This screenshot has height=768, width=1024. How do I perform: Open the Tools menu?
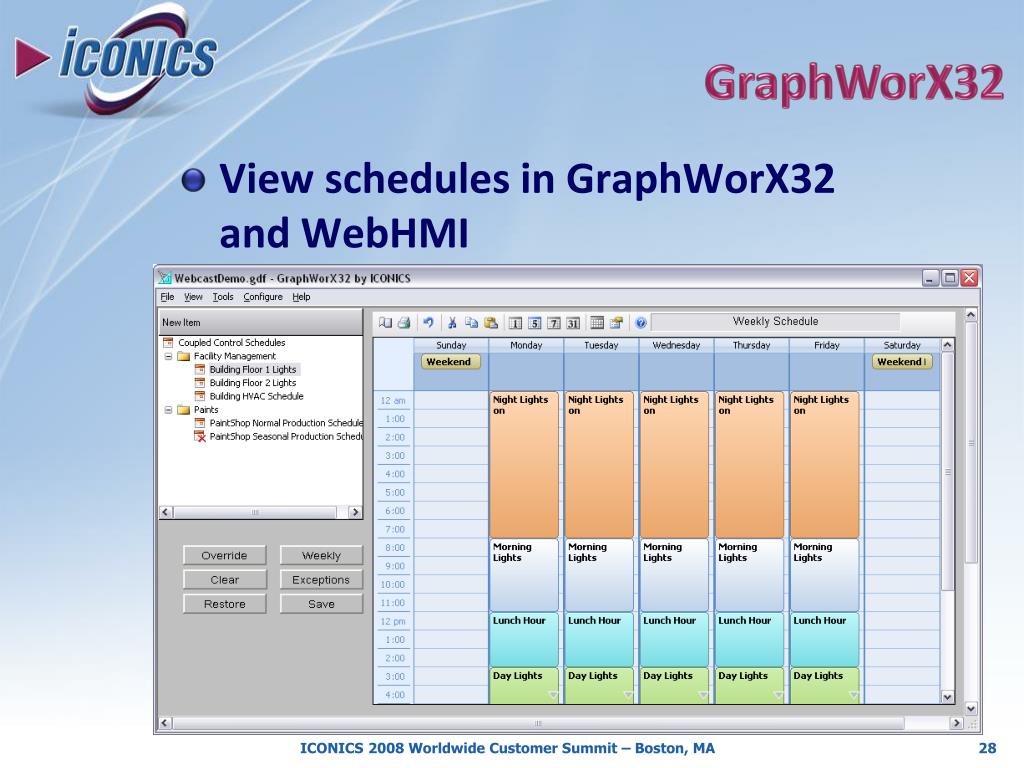[223, 296]
